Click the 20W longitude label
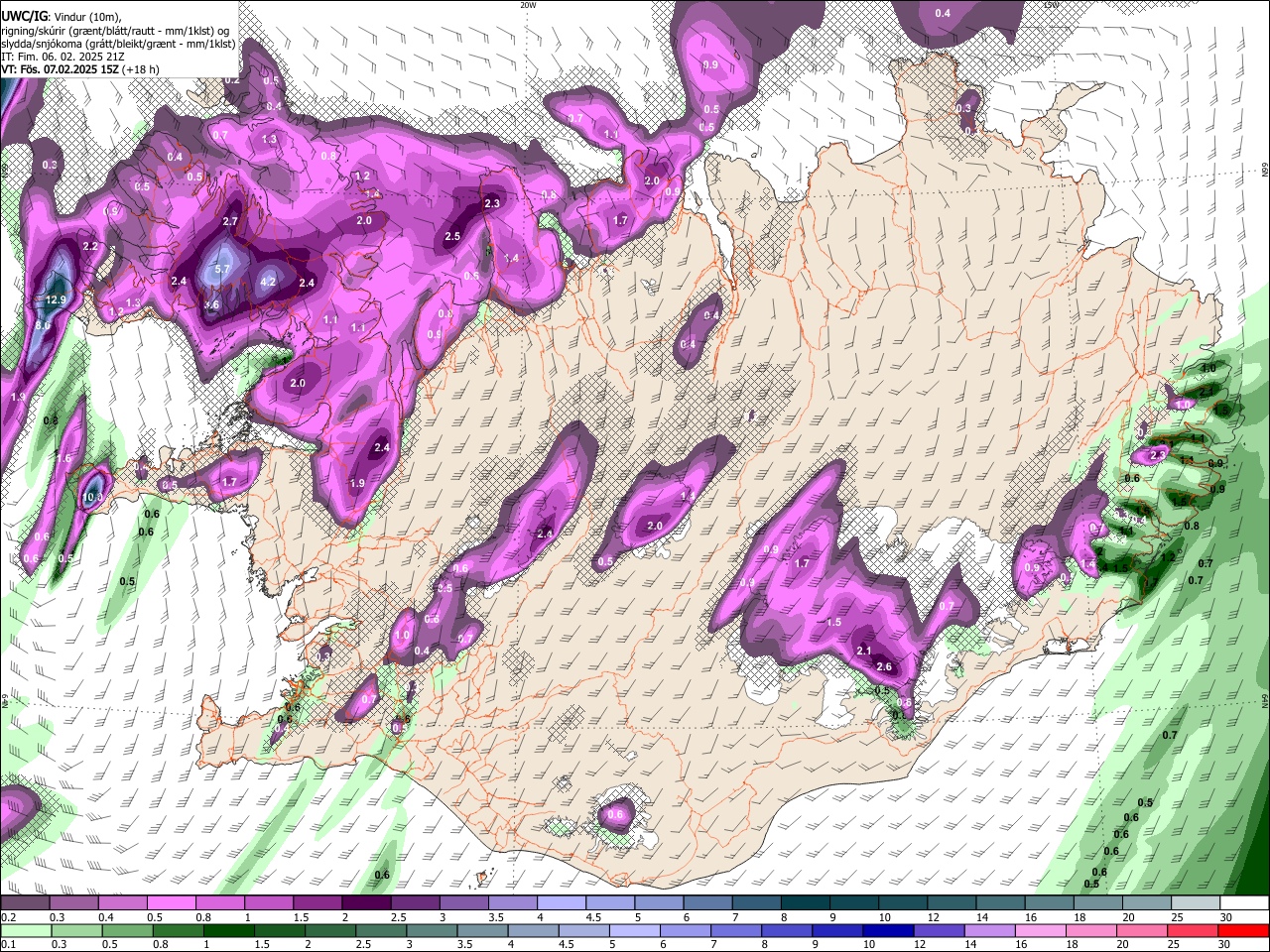This screenshot has width=1270, height=952. [x=528, y=5]
